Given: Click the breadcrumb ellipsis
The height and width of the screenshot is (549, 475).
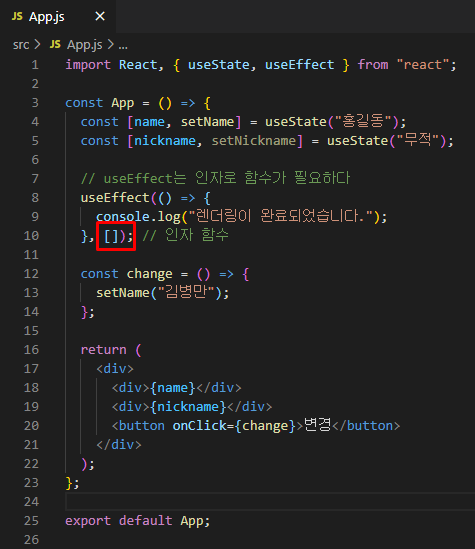Looking at the screenshot, I should (x=123, y=46).
